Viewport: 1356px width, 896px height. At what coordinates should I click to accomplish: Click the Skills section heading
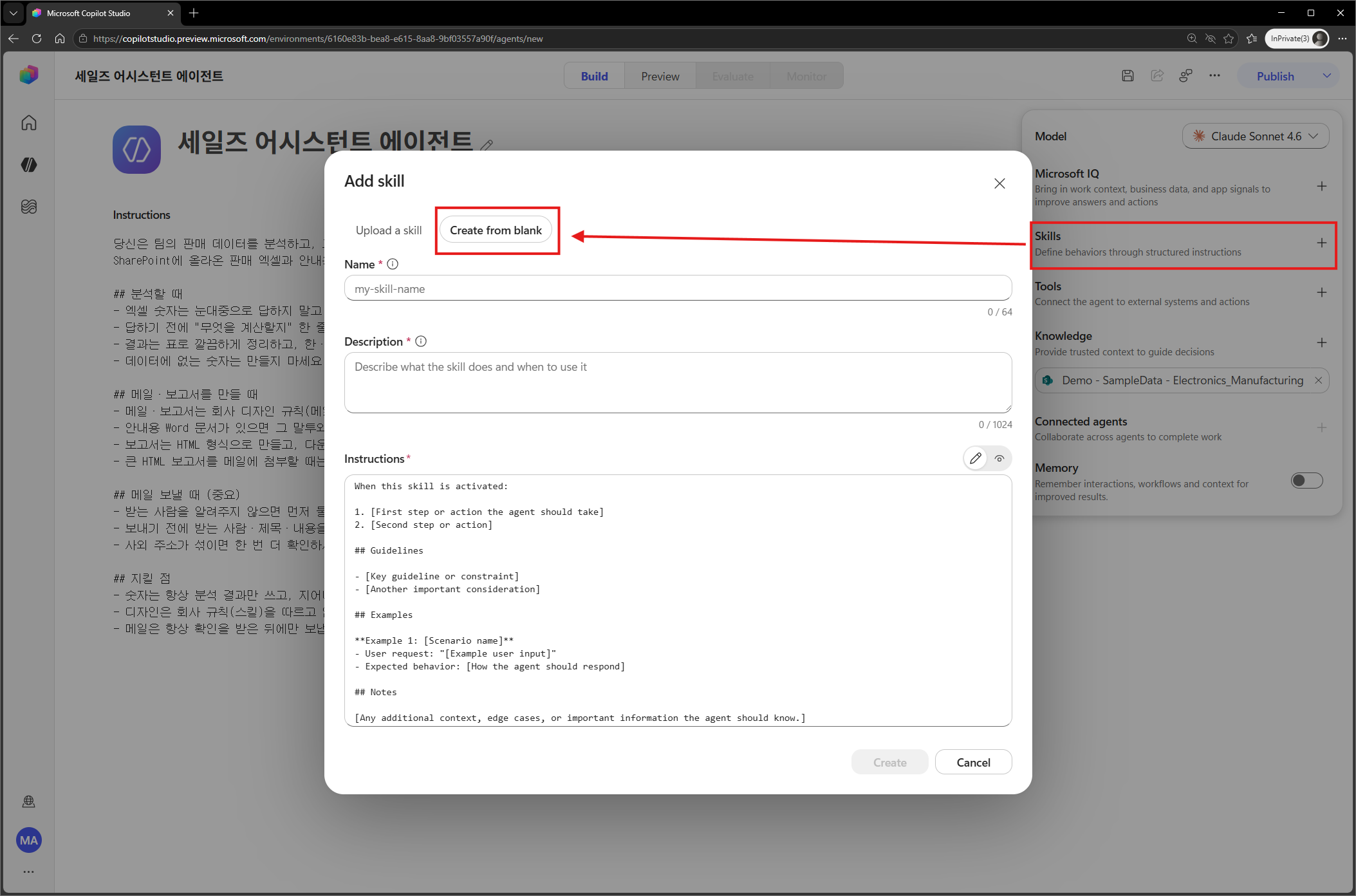point(1048,236)
